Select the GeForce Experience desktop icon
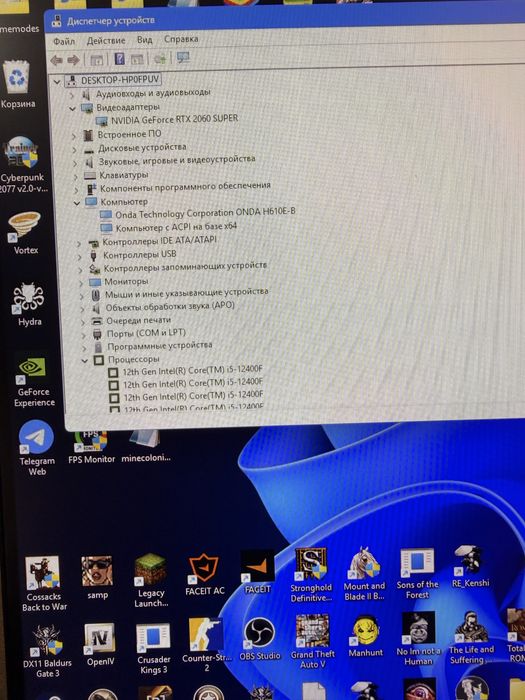Screen dimensions: 525x700 pyautogui.click(x=33, y=382)
